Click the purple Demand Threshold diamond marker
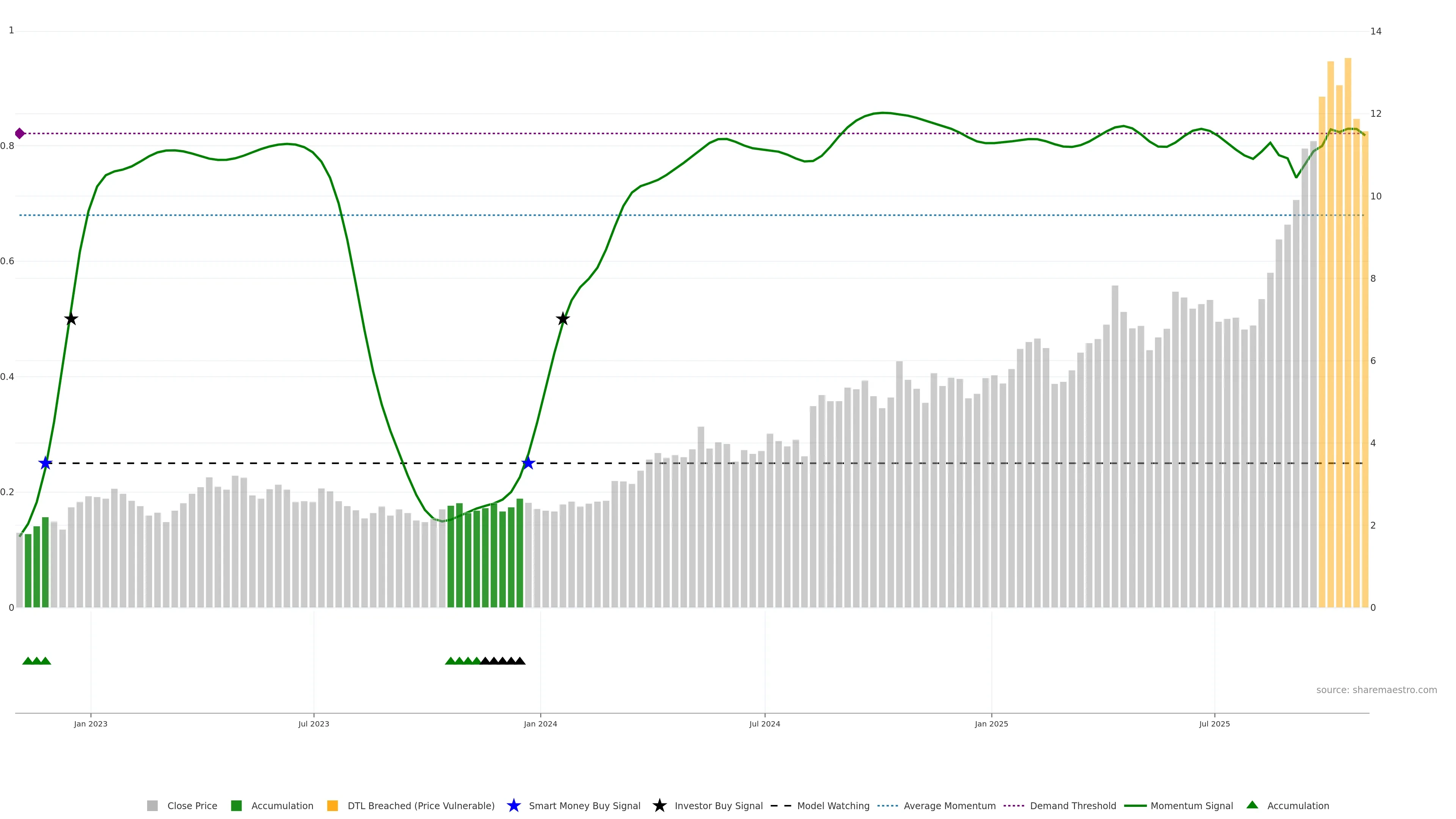 click(20, 133)
